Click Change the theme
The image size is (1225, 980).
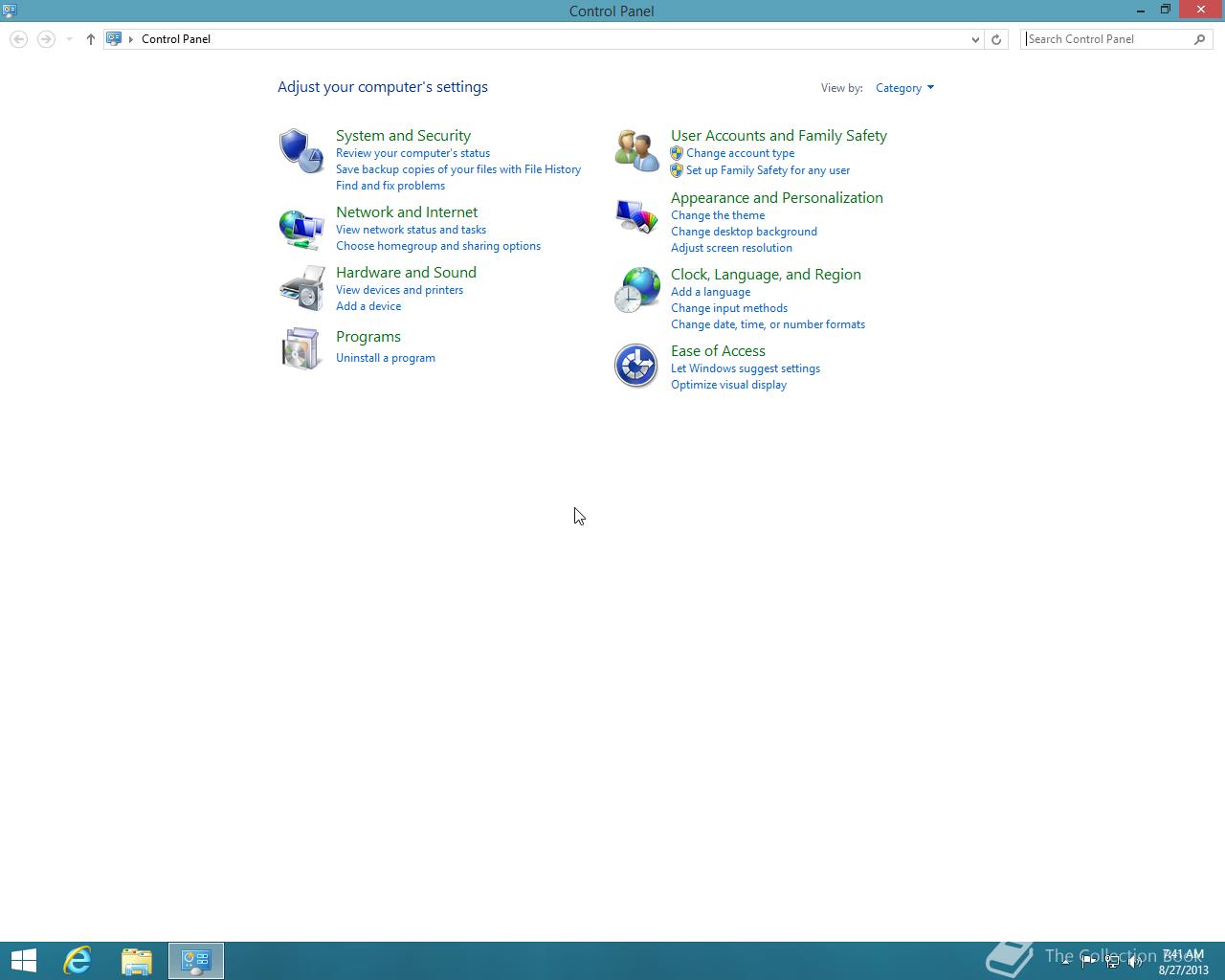click(x=718, y=215)
